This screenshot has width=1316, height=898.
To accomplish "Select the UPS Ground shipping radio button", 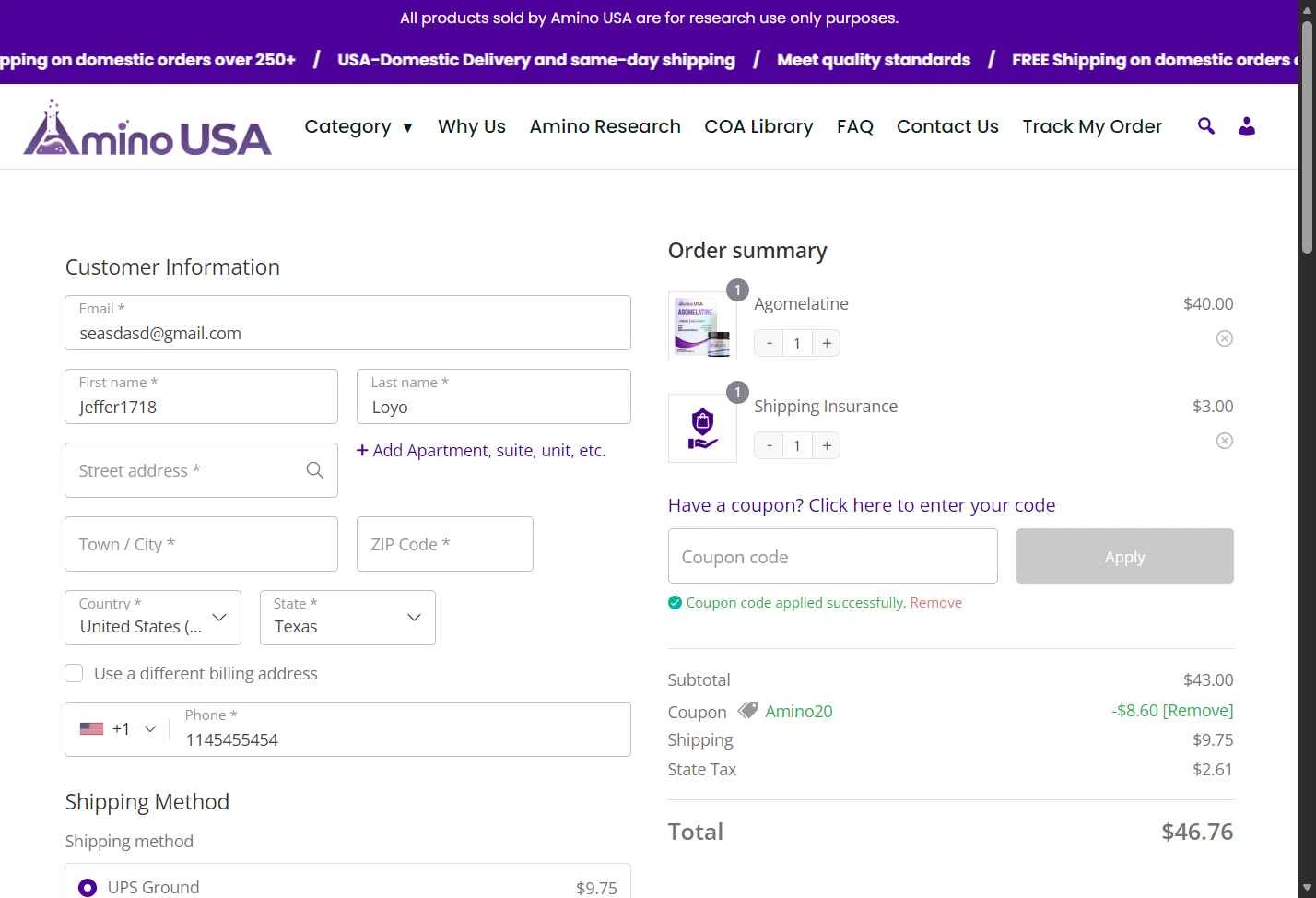I will (88, 887).
